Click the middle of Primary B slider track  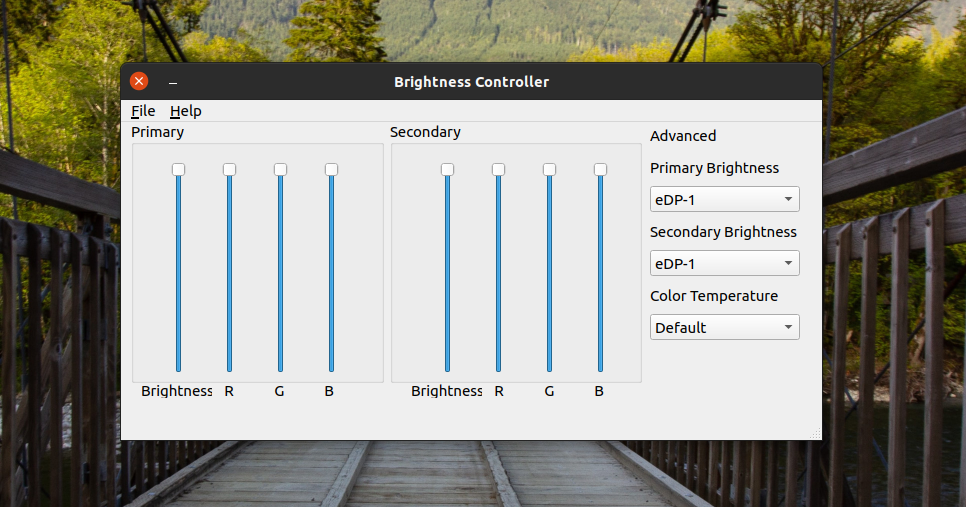[331, 272]
